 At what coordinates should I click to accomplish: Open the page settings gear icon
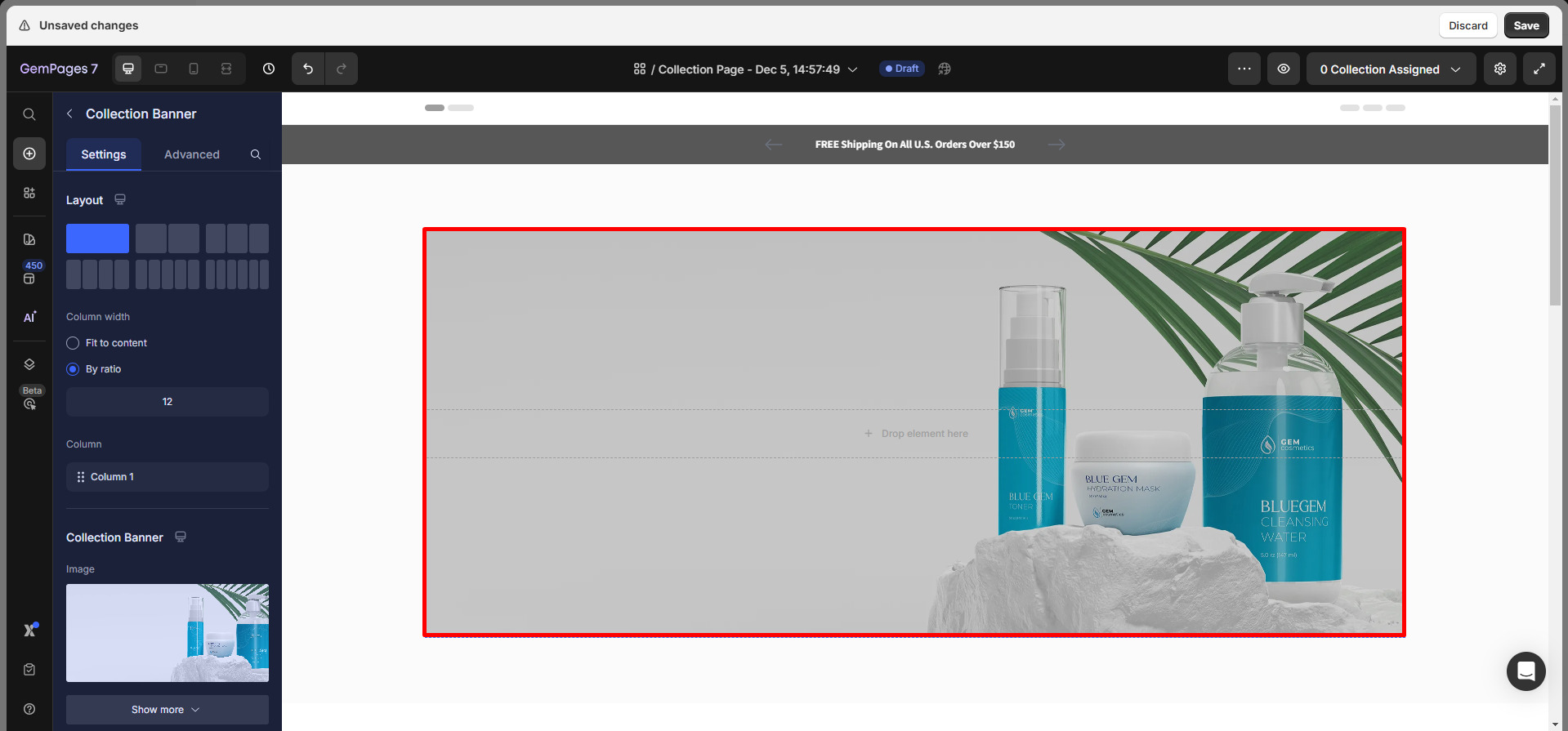click(1500, 69)
